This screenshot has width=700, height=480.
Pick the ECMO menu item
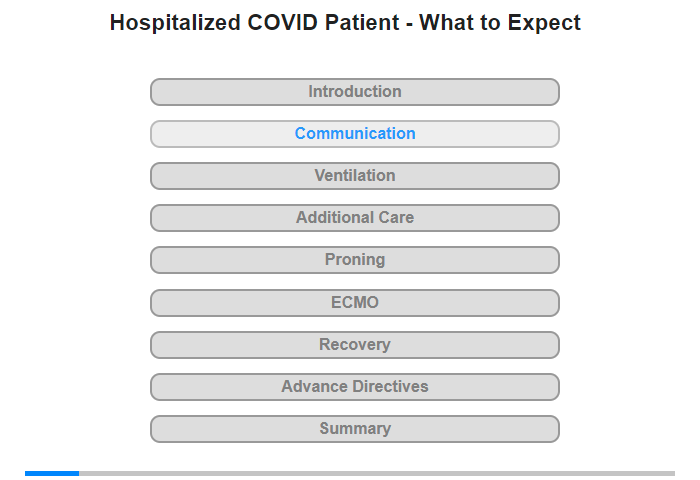tap(355, 303)
